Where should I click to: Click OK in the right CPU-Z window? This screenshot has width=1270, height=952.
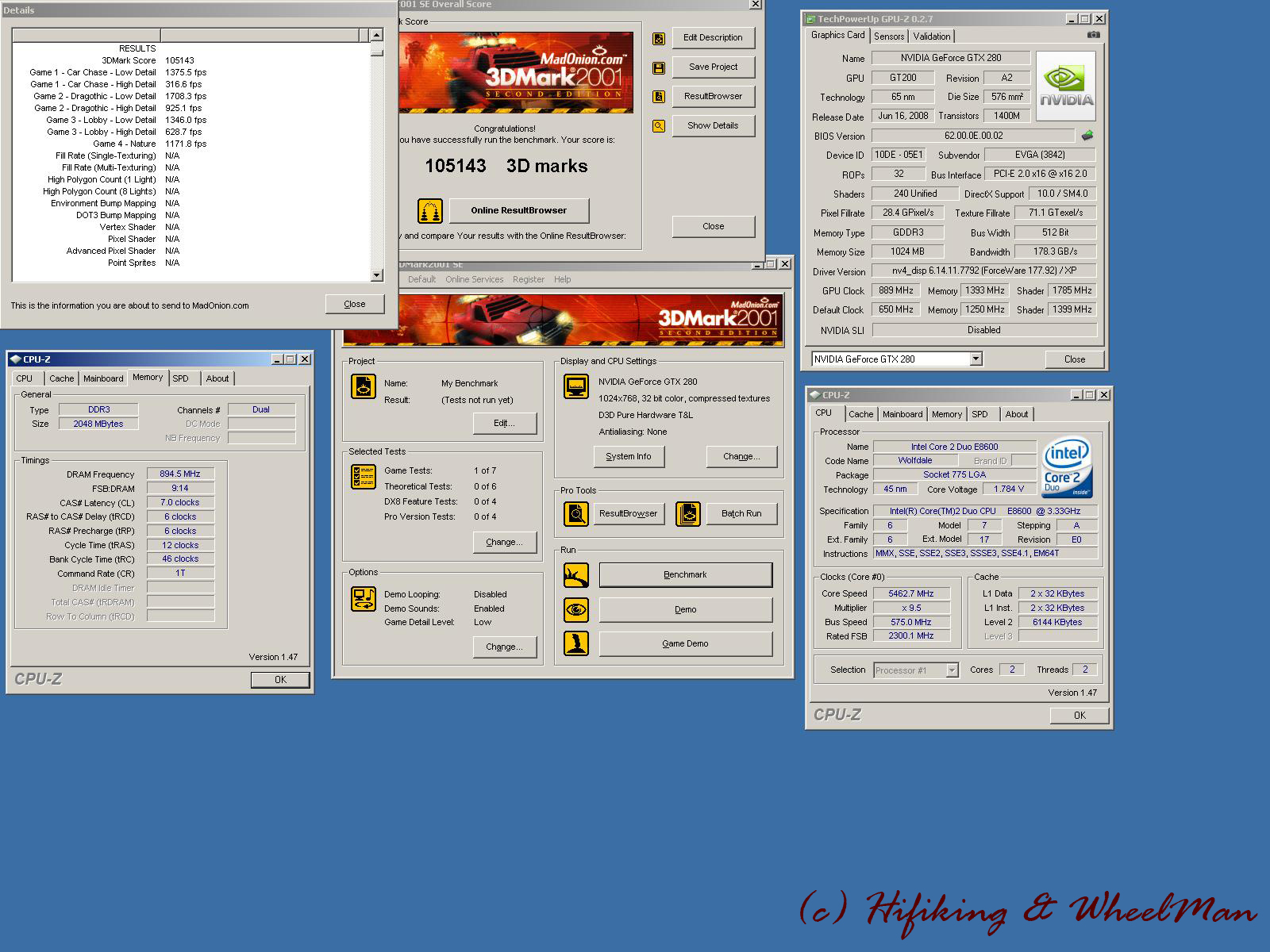pyautogui.click(x=1079, y=716)
